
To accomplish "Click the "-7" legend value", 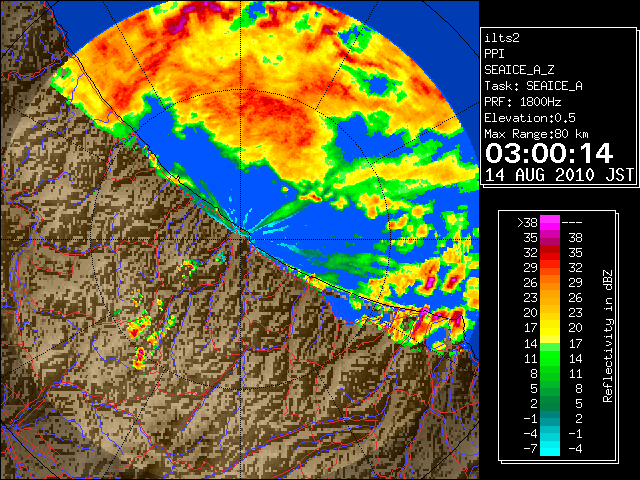I will 530,449.
